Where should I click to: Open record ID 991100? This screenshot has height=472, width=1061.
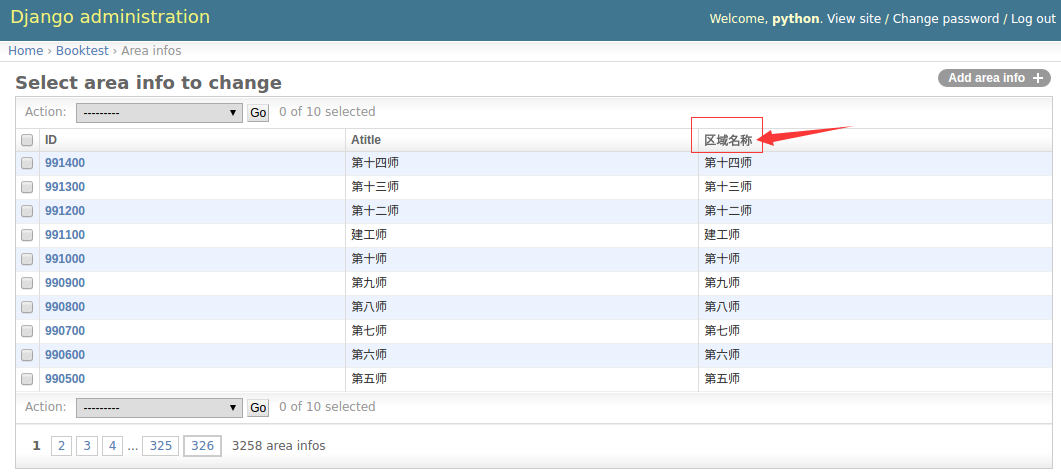click(65, 235)
